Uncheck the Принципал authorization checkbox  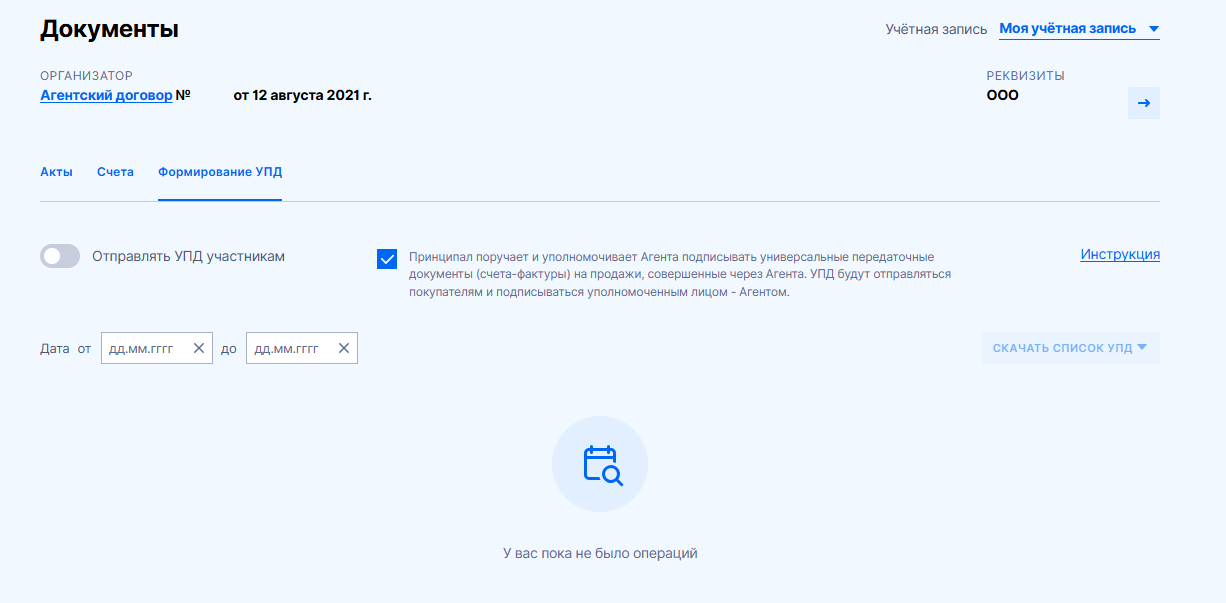[387, 259]
